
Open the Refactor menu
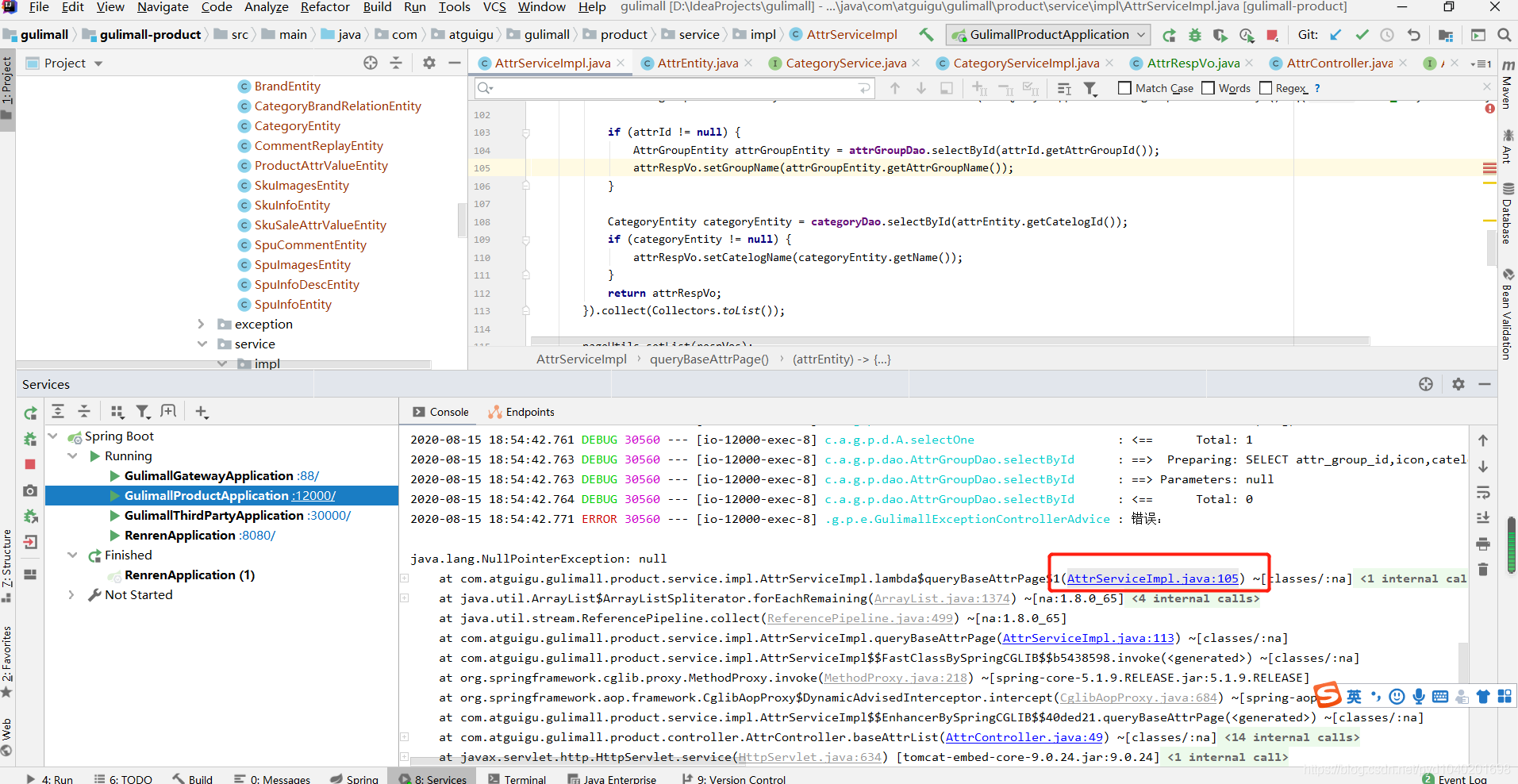(x=325, y=7)
